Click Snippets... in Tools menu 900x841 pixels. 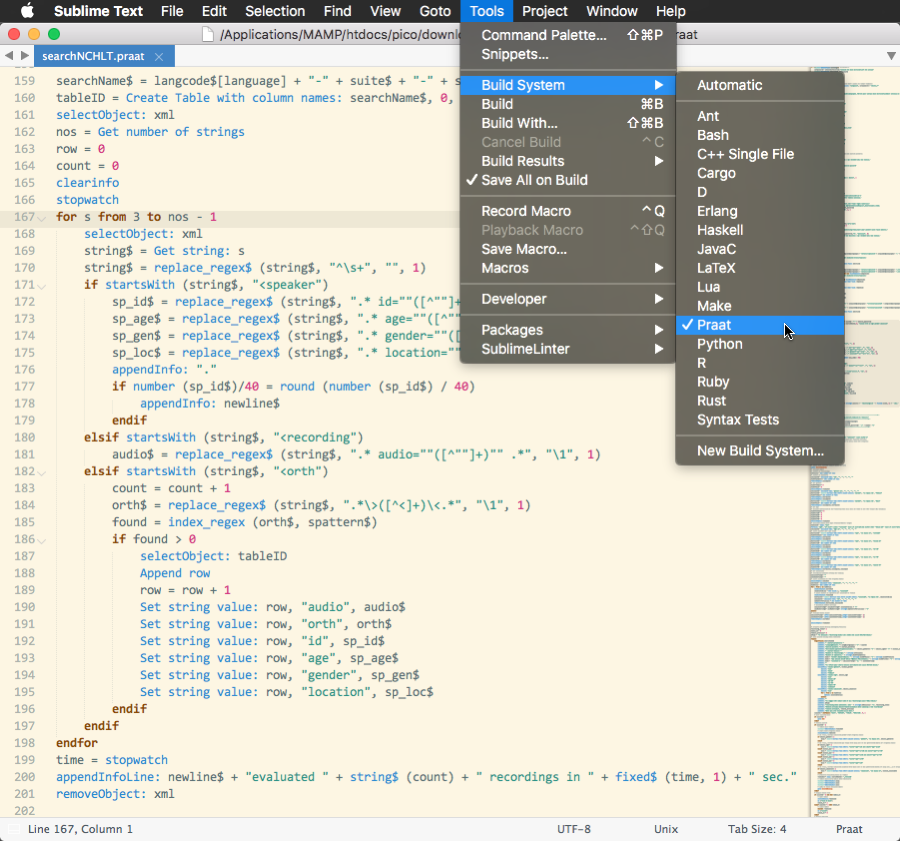(x=568, y=54)
